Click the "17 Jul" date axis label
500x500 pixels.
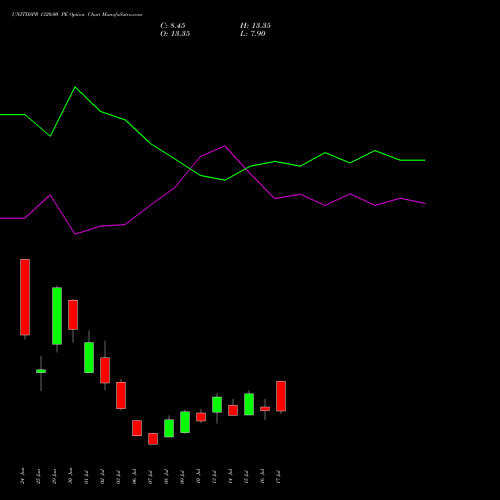[x=278, y=477]
